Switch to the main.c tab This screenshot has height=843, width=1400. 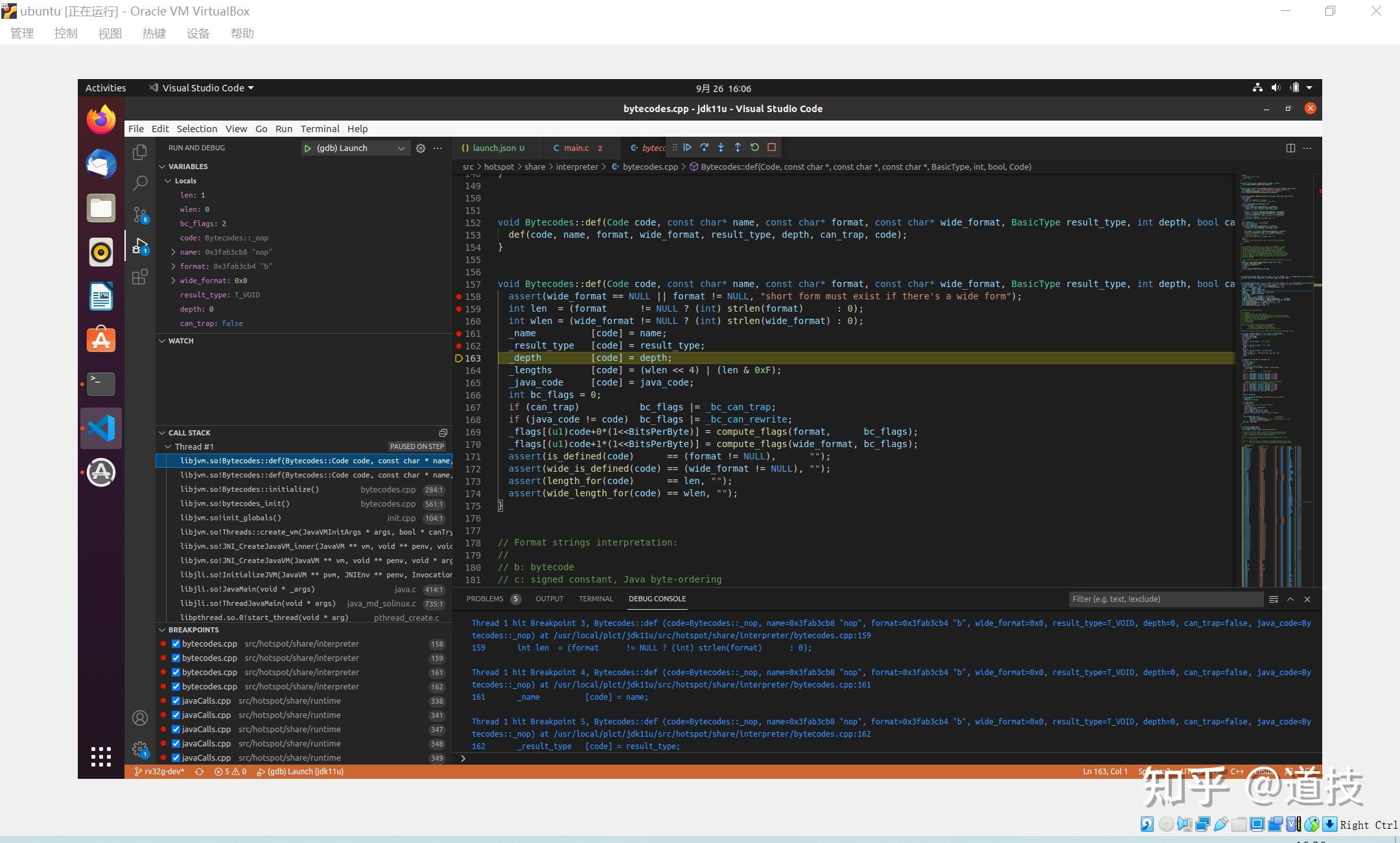[x=579, y=148]
